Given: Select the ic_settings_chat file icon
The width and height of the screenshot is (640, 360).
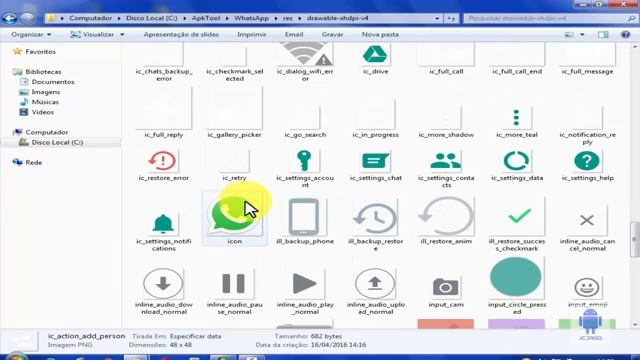Looking at the screenshot, I should 375,161.
